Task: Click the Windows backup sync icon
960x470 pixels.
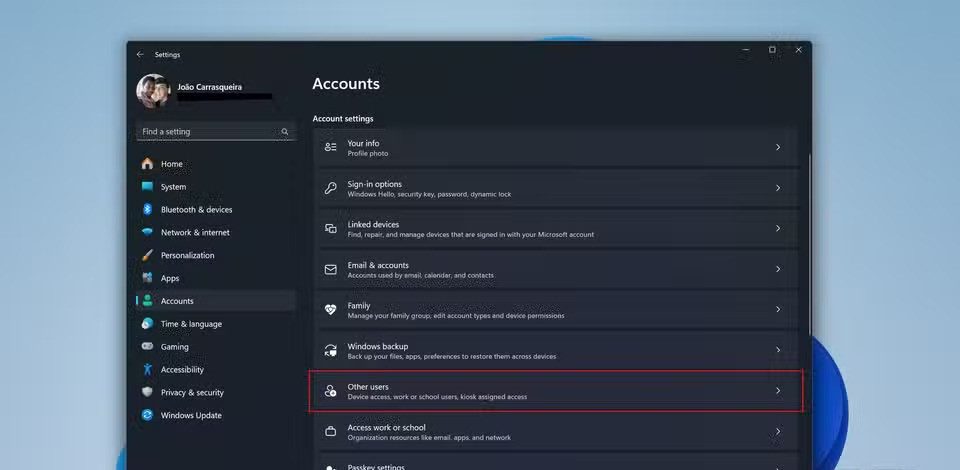Action: 331,350
